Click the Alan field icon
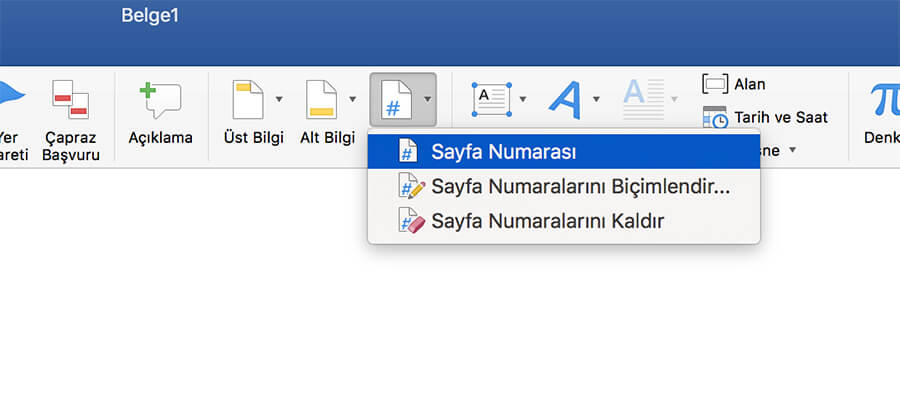 tap(715, 84)
